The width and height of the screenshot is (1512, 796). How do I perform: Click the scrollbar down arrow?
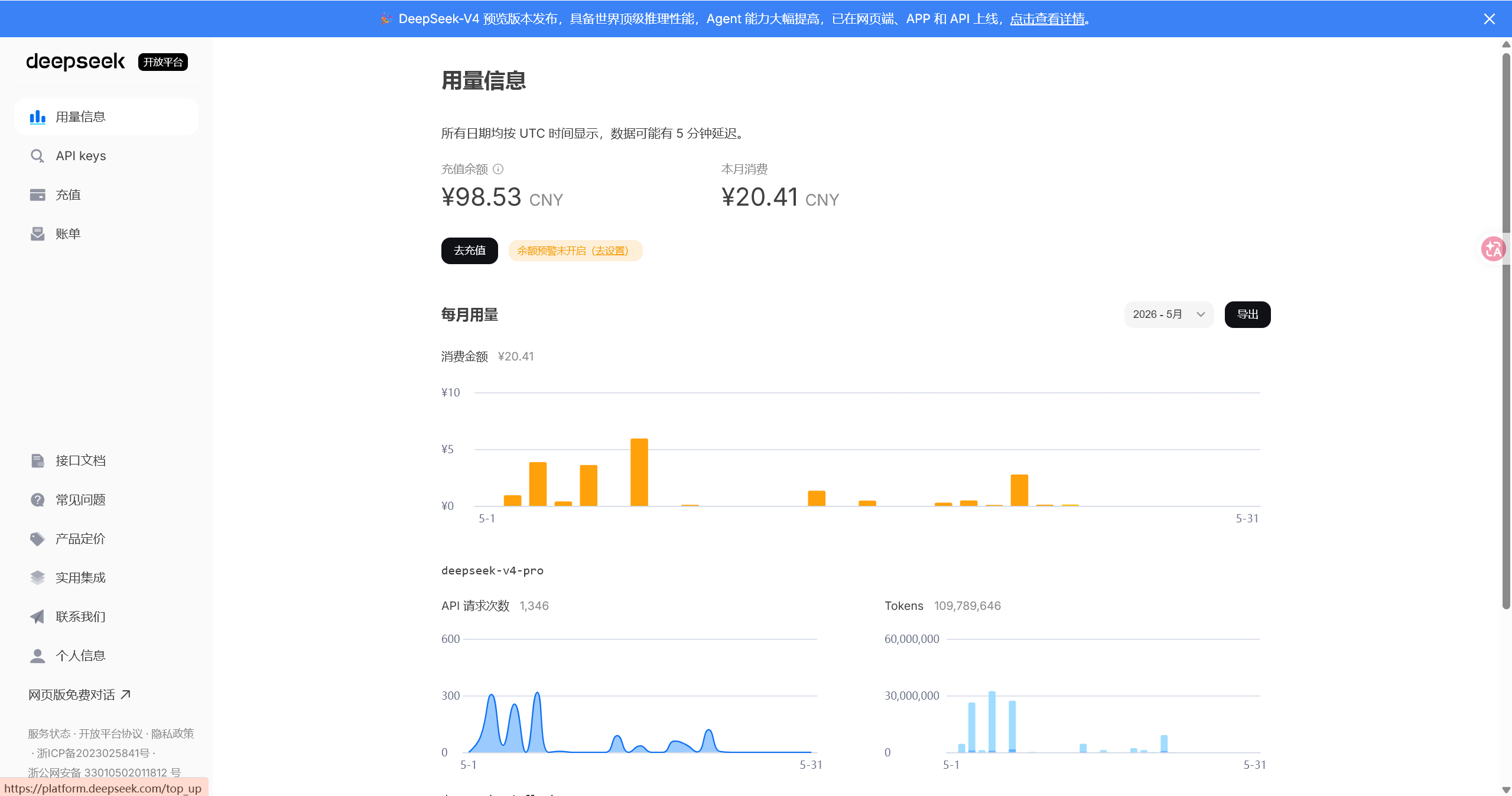(x=1506, y=790)
